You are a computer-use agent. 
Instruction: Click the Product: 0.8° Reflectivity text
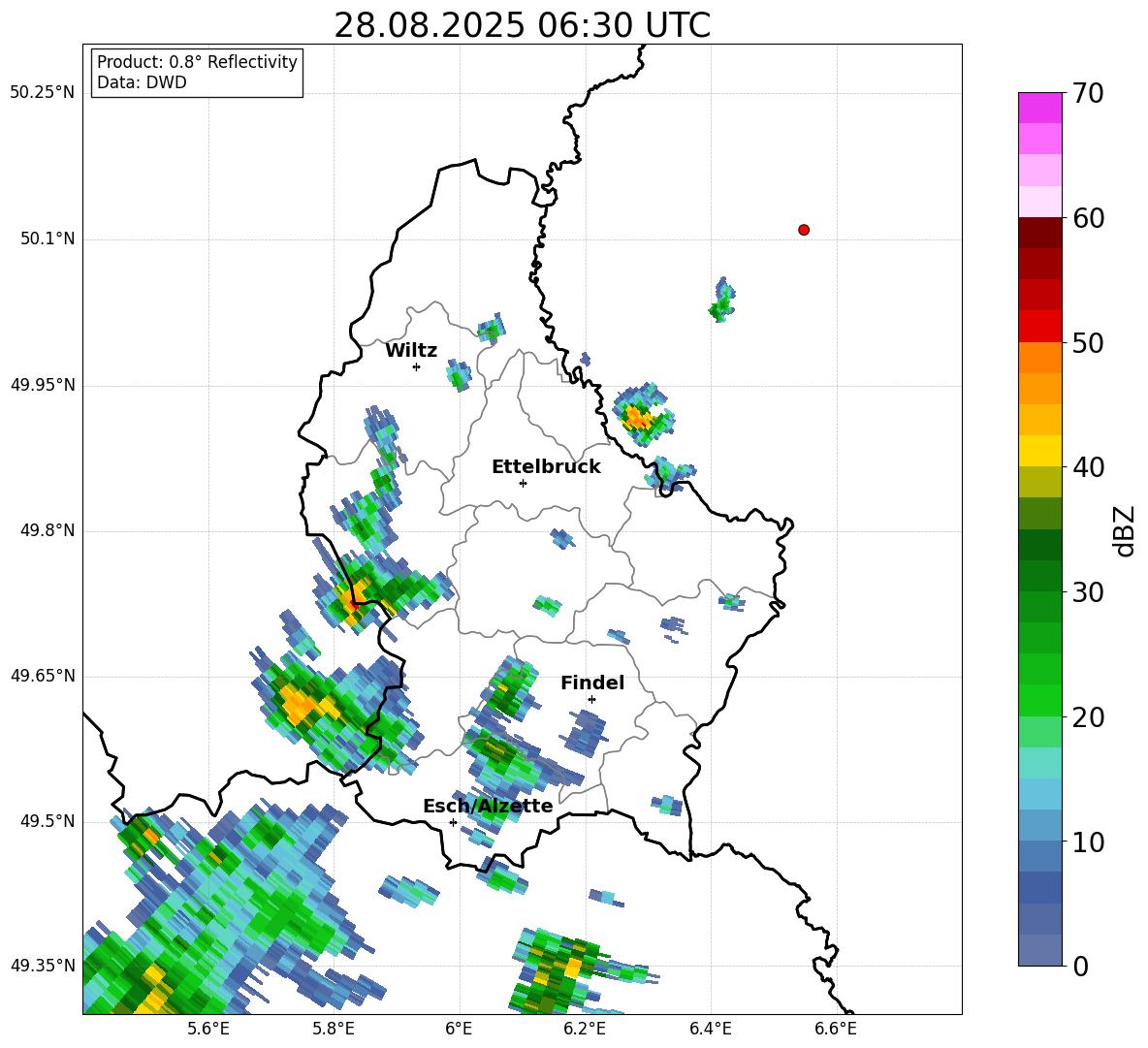[197, 62]
